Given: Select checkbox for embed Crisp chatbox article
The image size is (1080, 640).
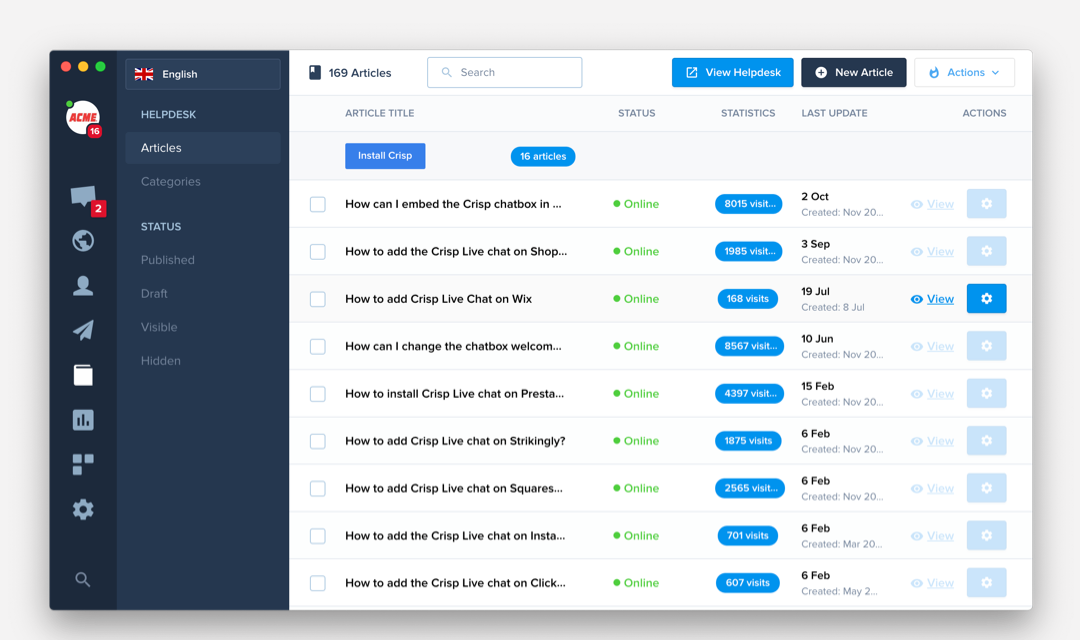Looking at the screenshot, I should click(318, 205).
